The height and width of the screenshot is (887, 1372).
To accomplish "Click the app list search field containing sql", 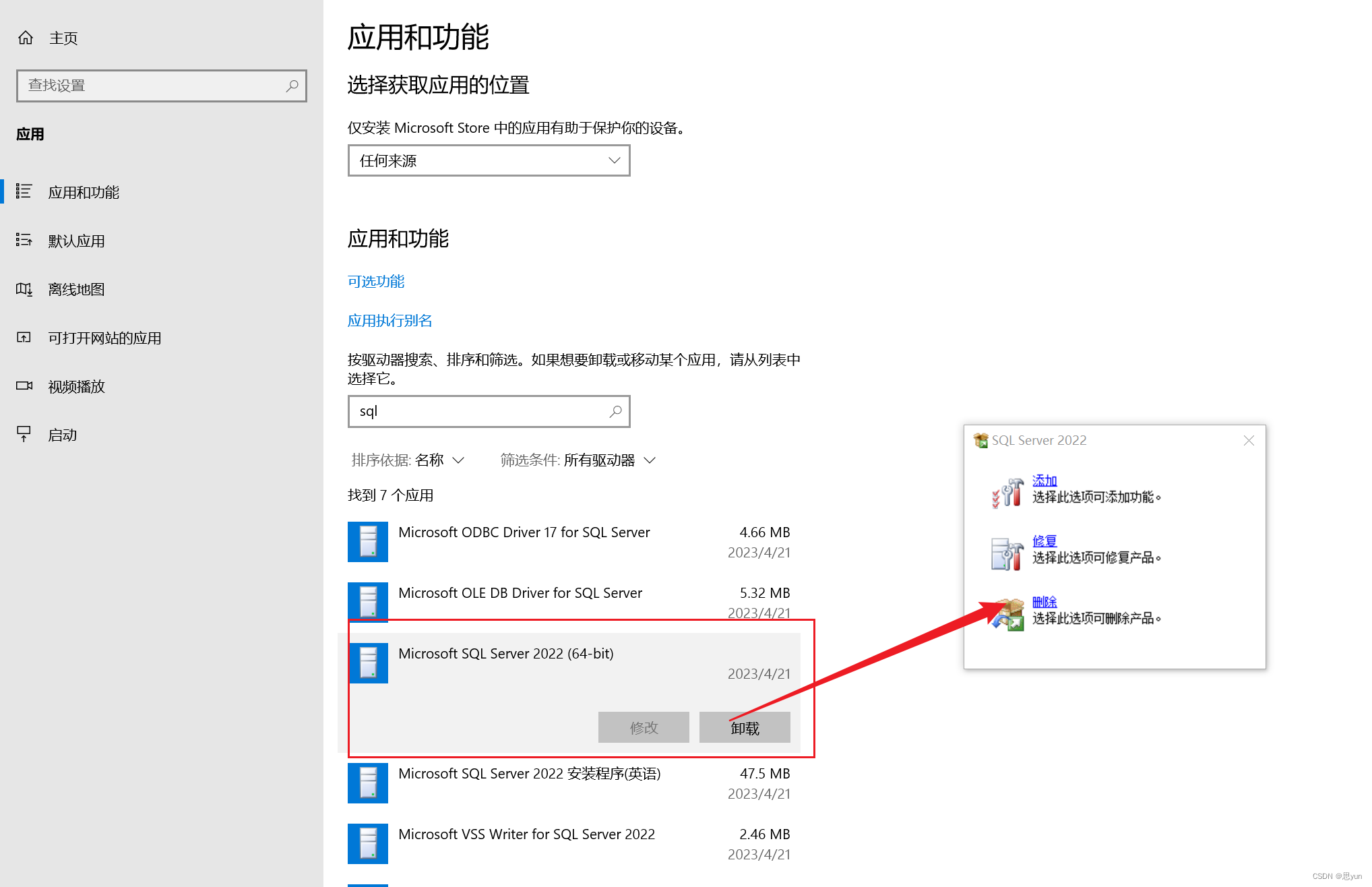I will coord(489,411).
